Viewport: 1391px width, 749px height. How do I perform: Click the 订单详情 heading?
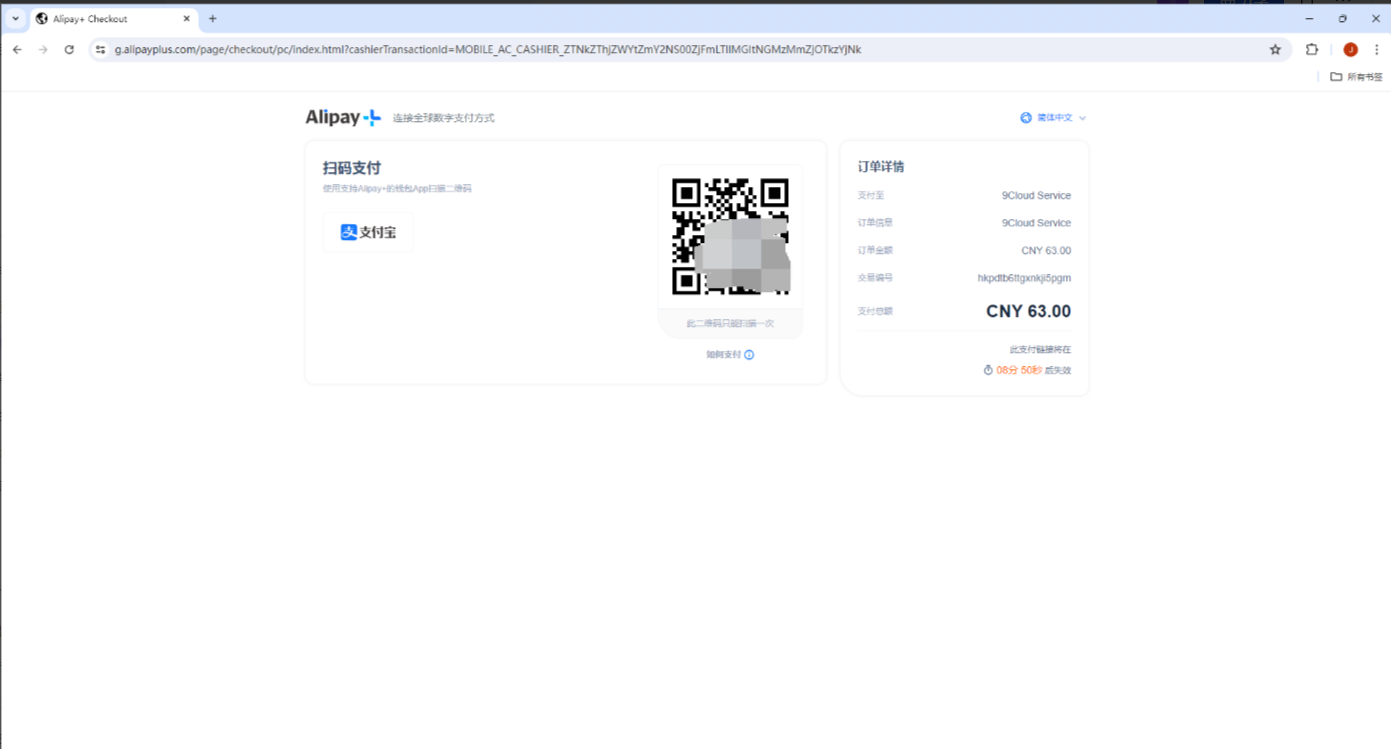pos(881,167)
